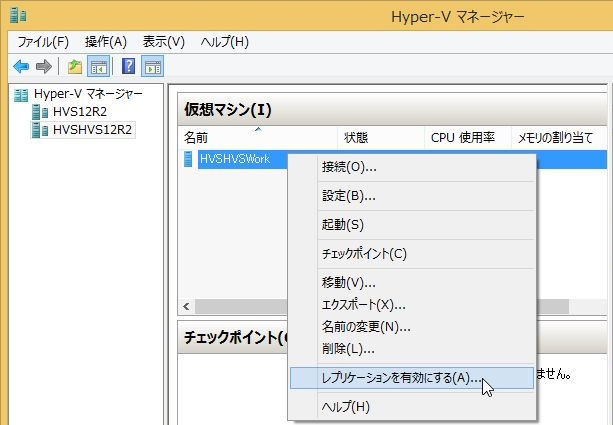The width and height of the screenshot is (613, 425).
Task: Choose 設定(B)... from the context menu
Action: point(412,196)
